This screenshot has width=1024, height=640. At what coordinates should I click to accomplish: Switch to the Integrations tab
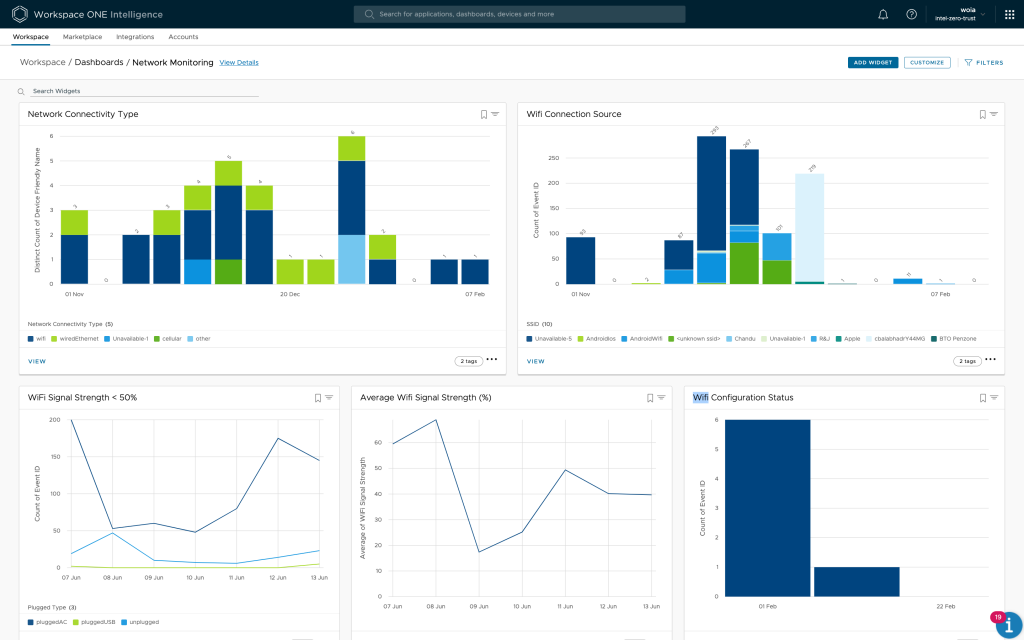click(x=135, y=37)
